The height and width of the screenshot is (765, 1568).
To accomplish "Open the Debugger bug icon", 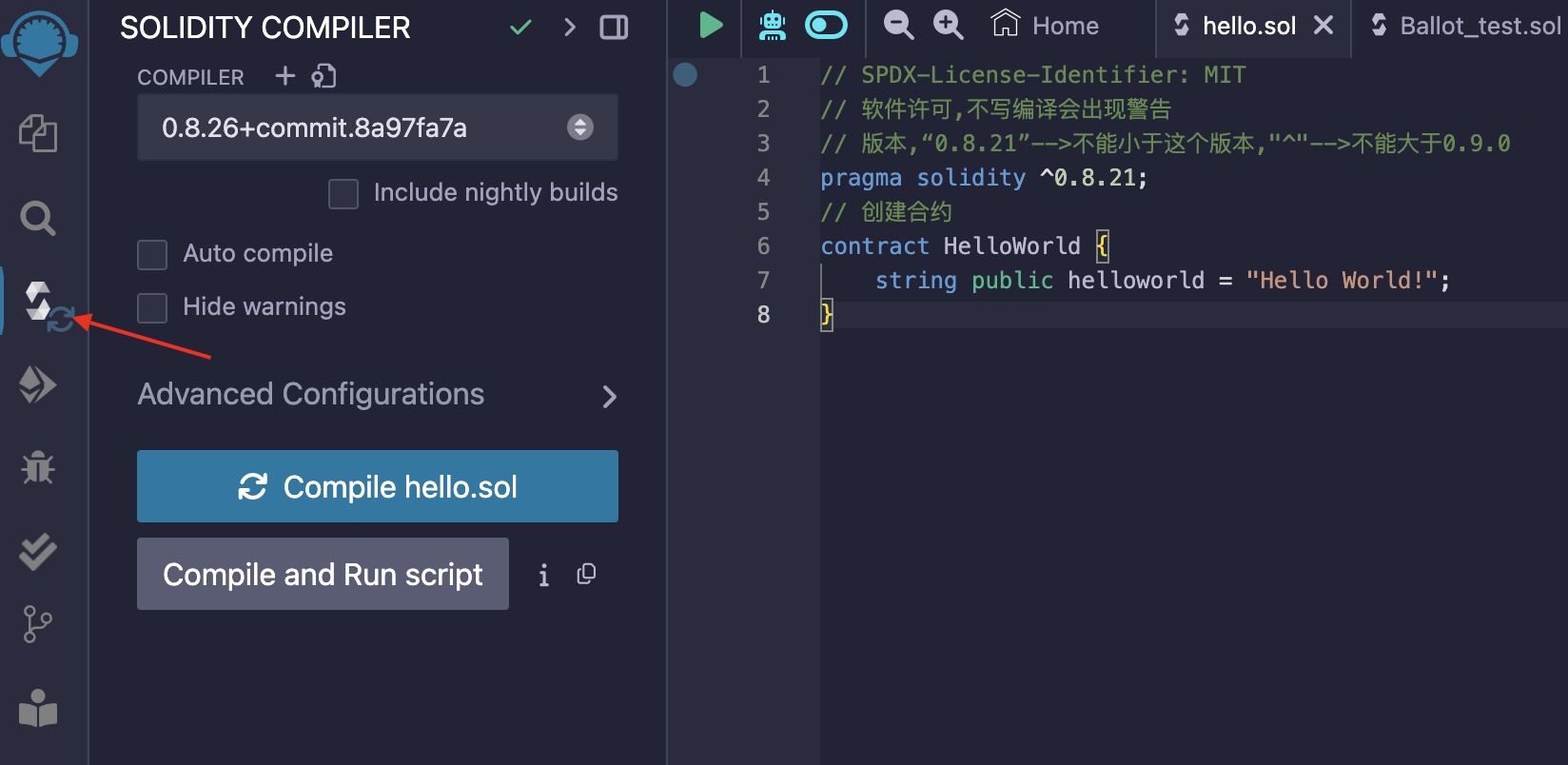I will click(x=38, y=467).
